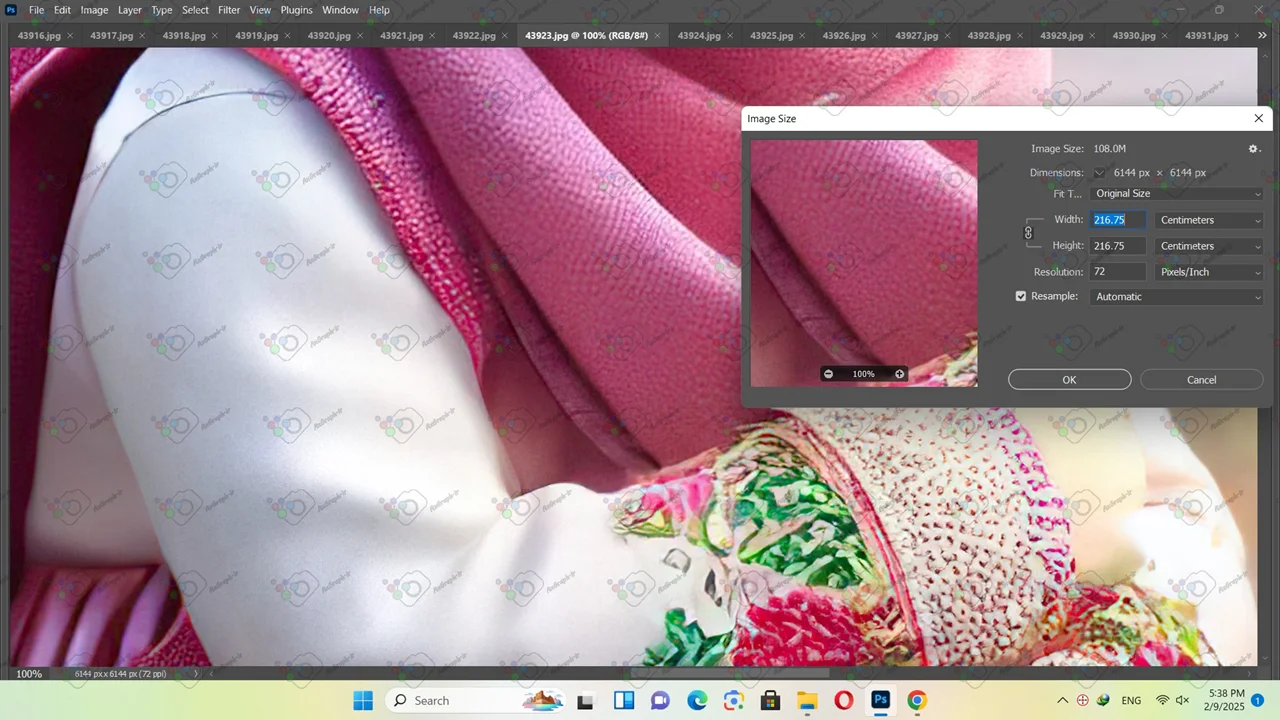The width and height of the screenshot is (1280, 720).
Task: Zoom in the dialog preview with plus
Action: (899, 374)
